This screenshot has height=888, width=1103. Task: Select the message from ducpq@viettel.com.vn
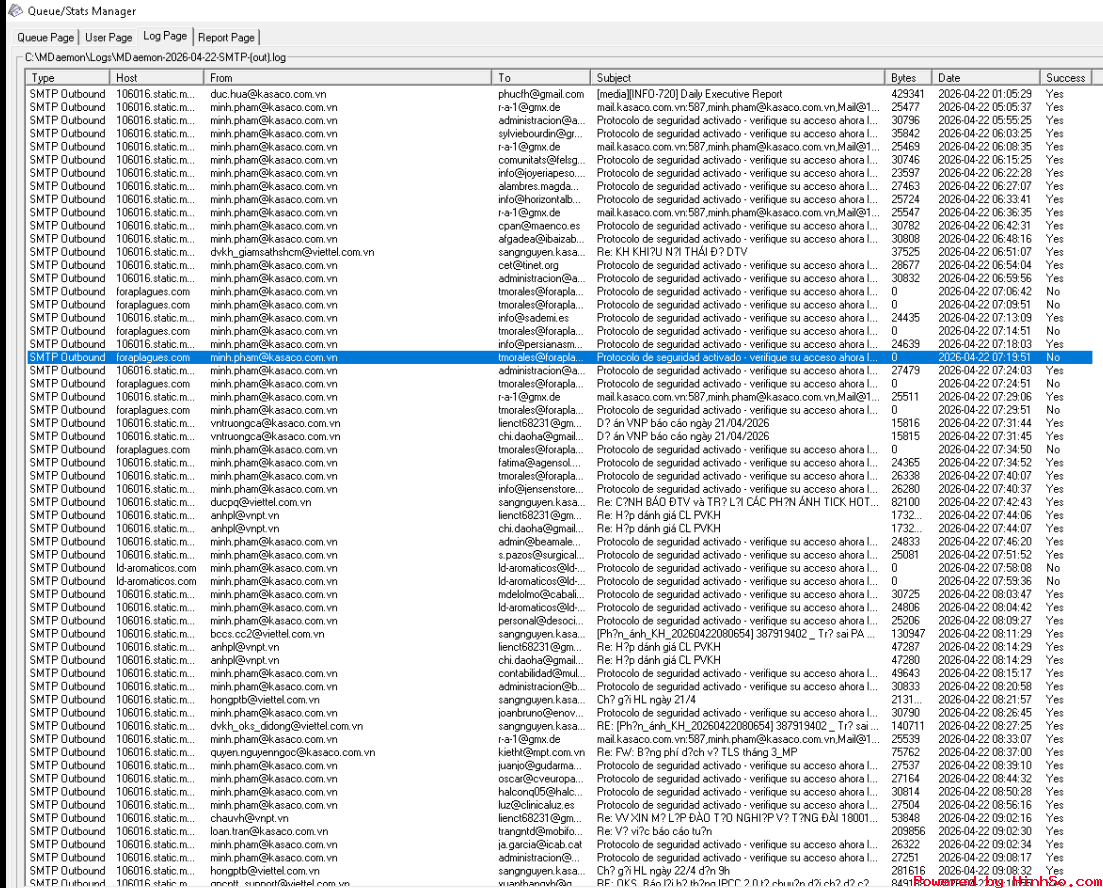(x=260, y=502)
